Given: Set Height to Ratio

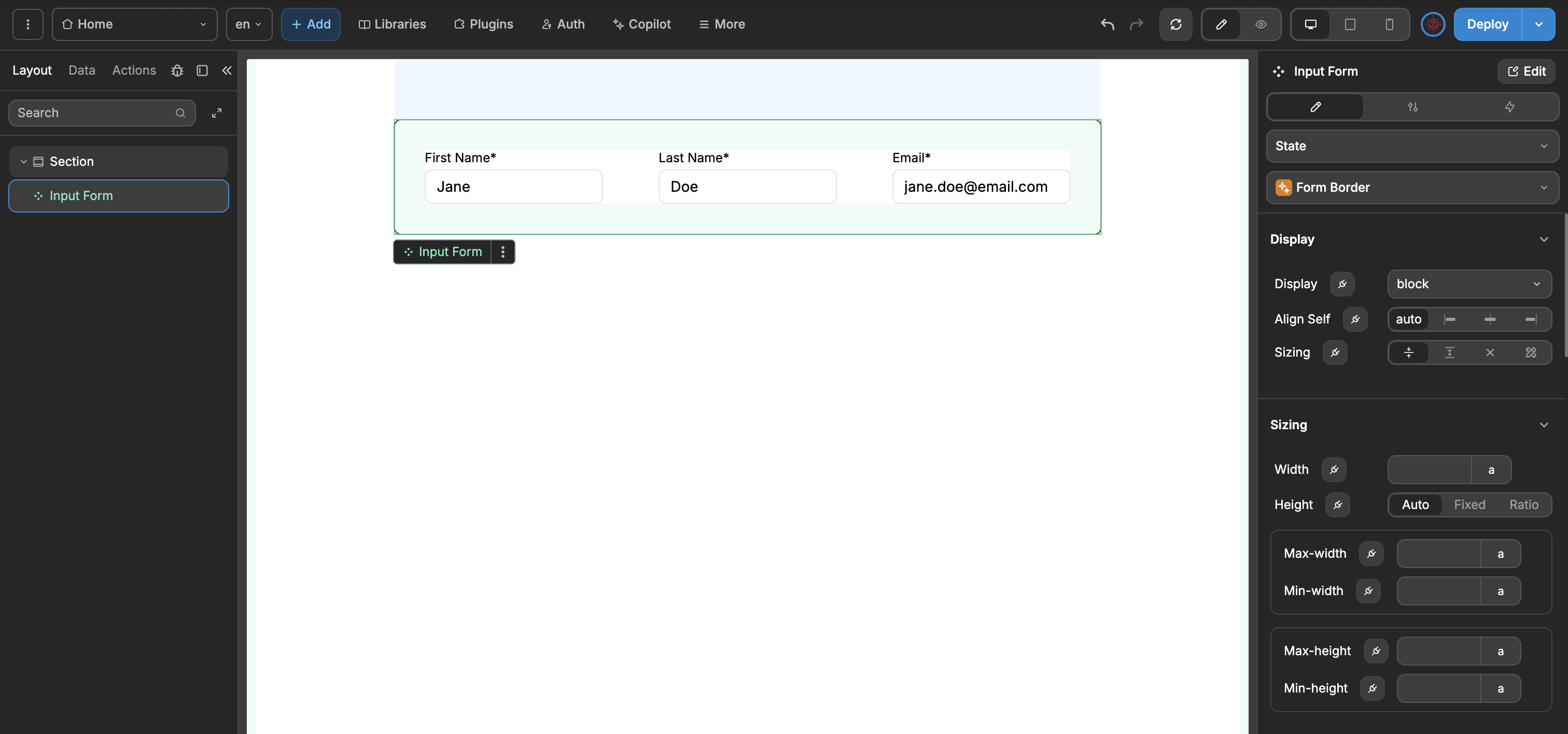Looking at the screenshot, I should tap(1523, 504).
